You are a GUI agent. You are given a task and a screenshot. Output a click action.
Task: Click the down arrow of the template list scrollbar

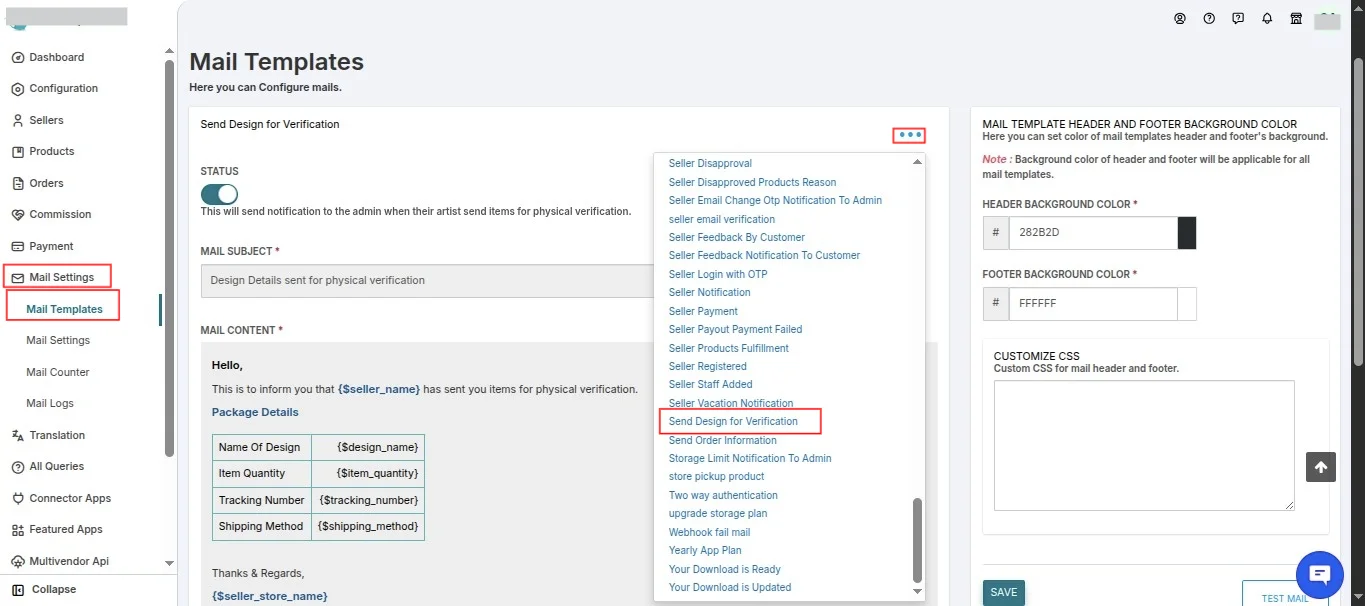pyautogui.click(x=918, y=592)
